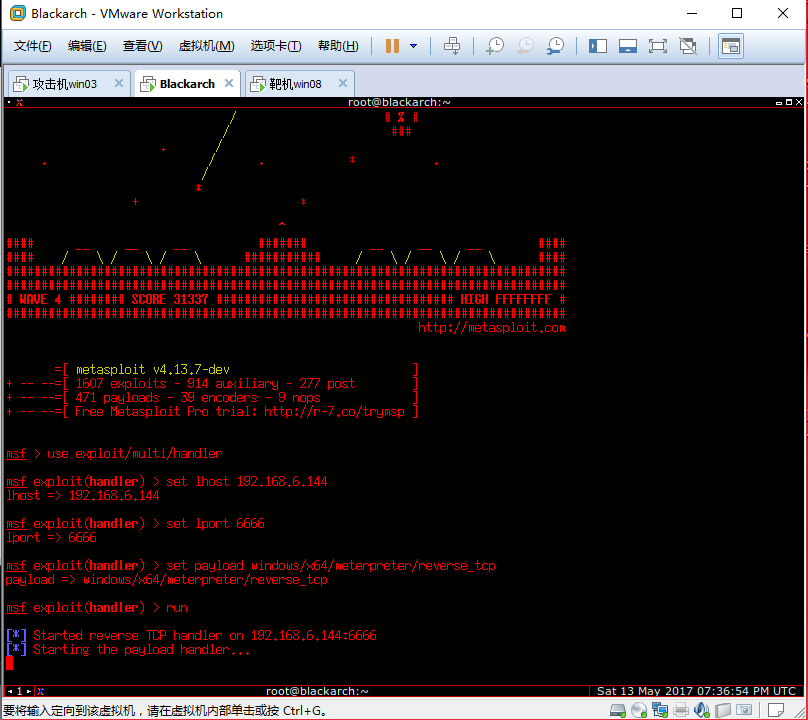Click the previous-workspace arrow in bottom bar
808x720 pixels.
[x=10, y=691]
